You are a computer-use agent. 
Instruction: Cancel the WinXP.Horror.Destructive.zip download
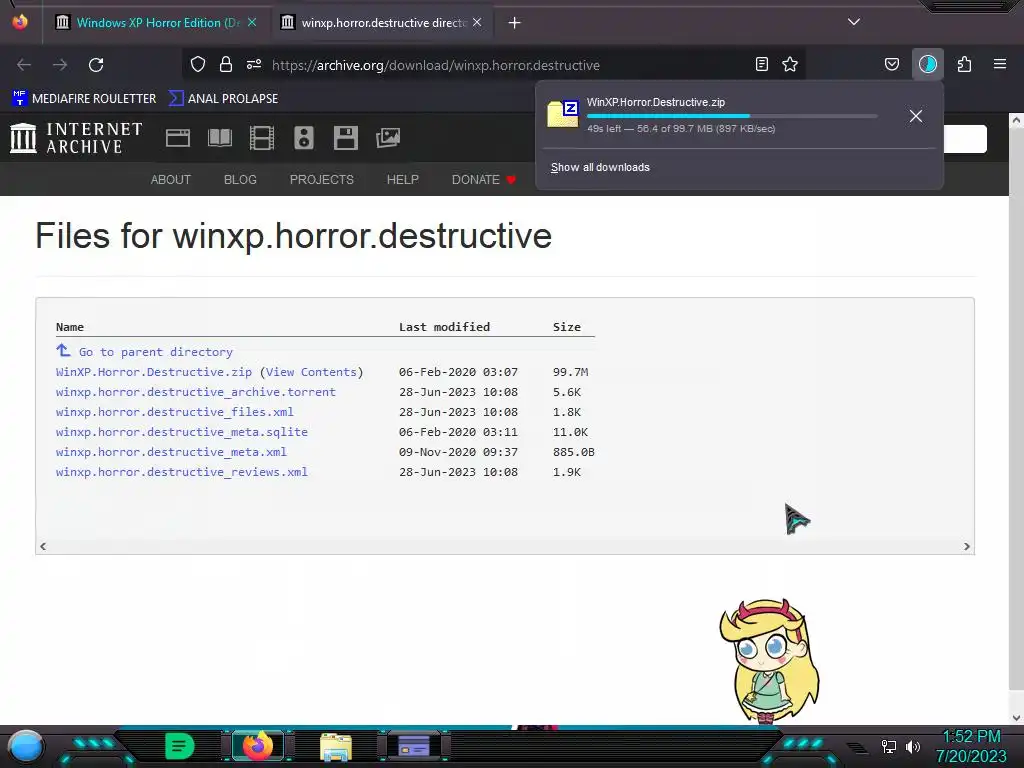916,116
